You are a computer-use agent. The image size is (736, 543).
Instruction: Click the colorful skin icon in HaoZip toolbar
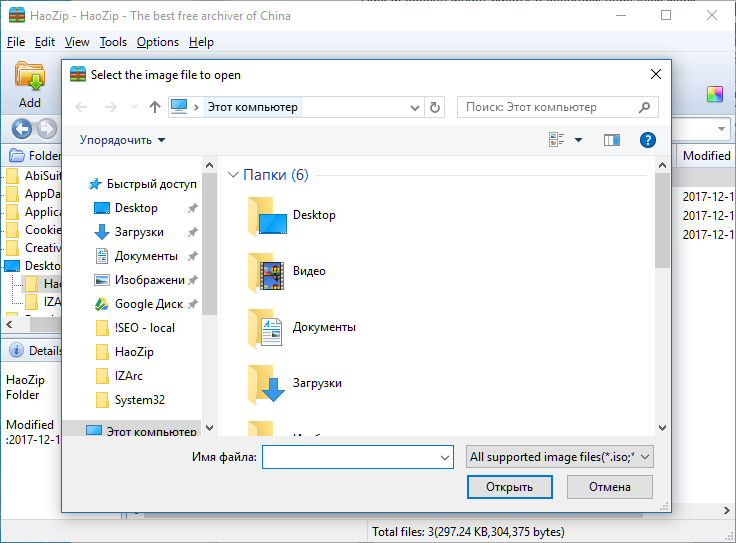click(715, 94)
